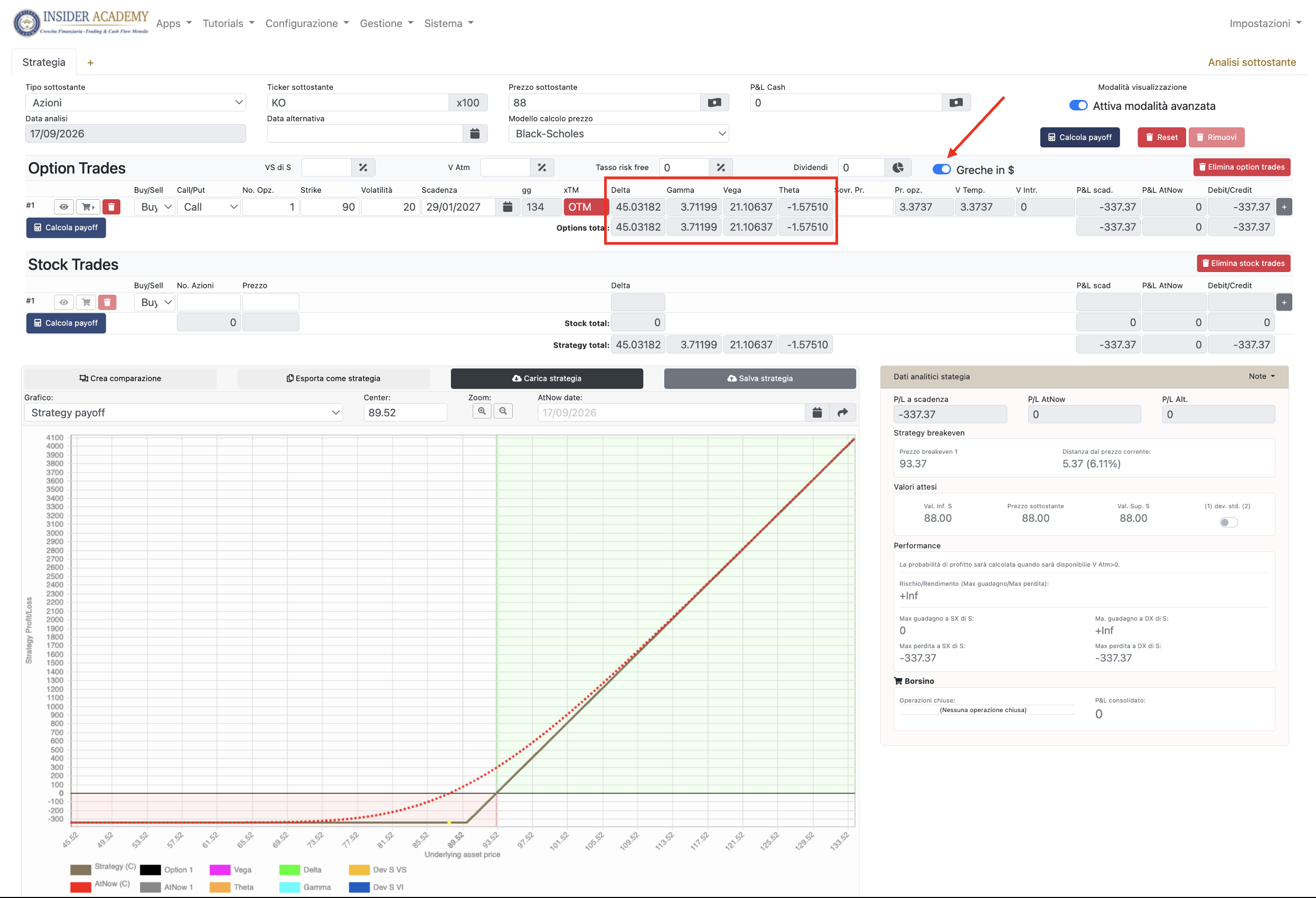
Task: Click the money icon next to Prezzo sottostante
Action: pyautogui.click(x=714, y=102)
